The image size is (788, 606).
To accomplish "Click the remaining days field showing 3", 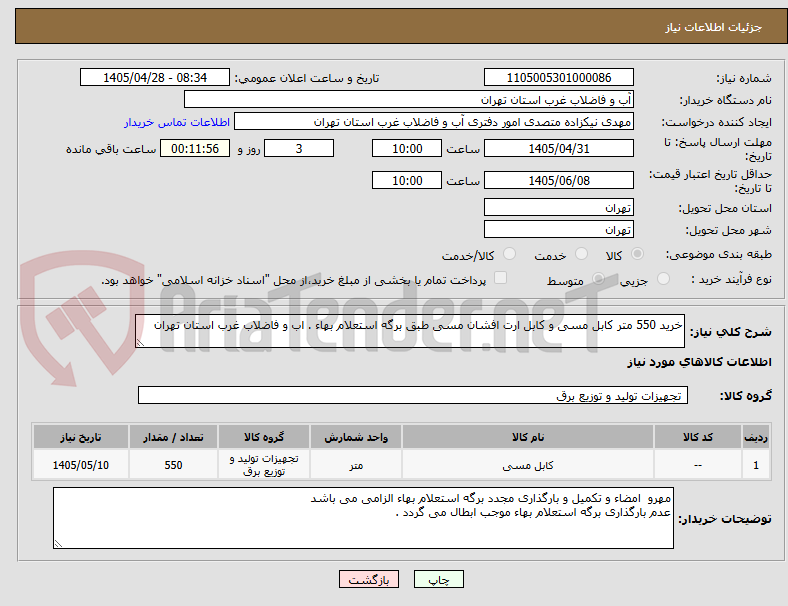I will tap(299, 148).
